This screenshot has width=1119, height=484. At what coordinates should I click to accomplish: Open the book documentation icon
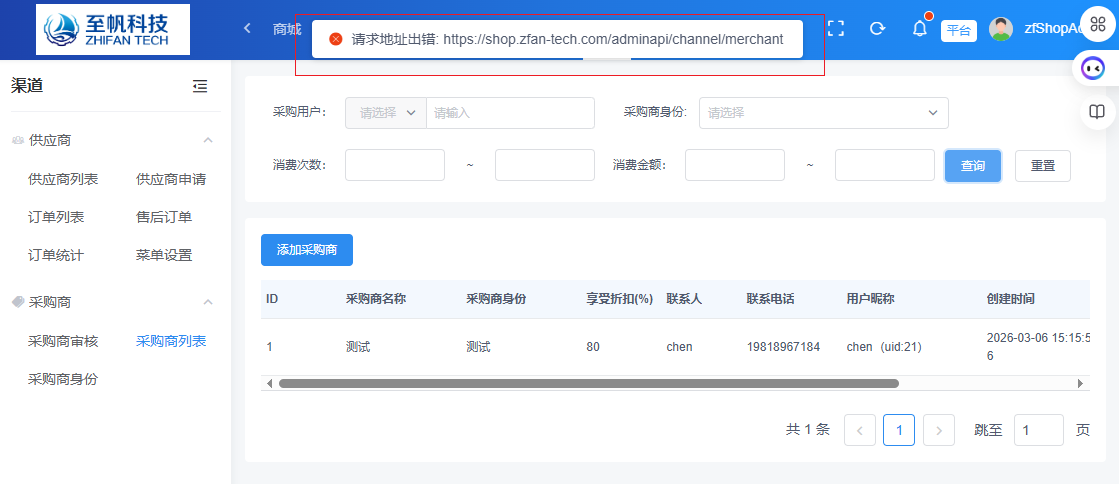click(1097, 111)
